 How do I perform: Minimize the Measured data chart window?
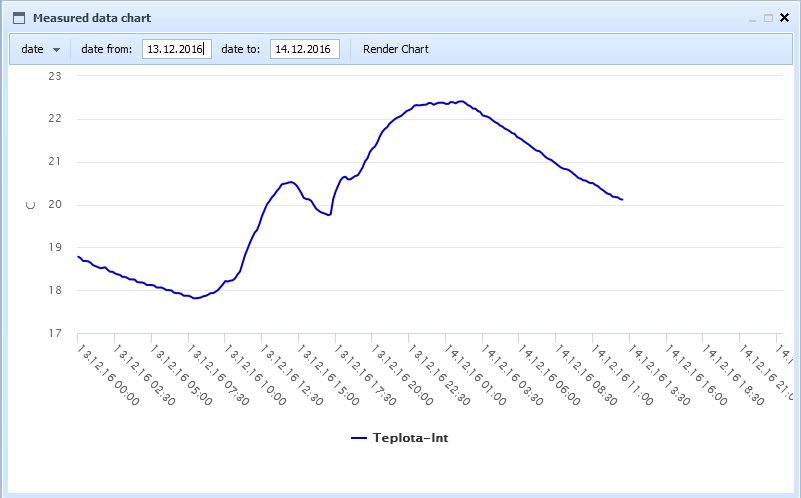coord(753,18)
